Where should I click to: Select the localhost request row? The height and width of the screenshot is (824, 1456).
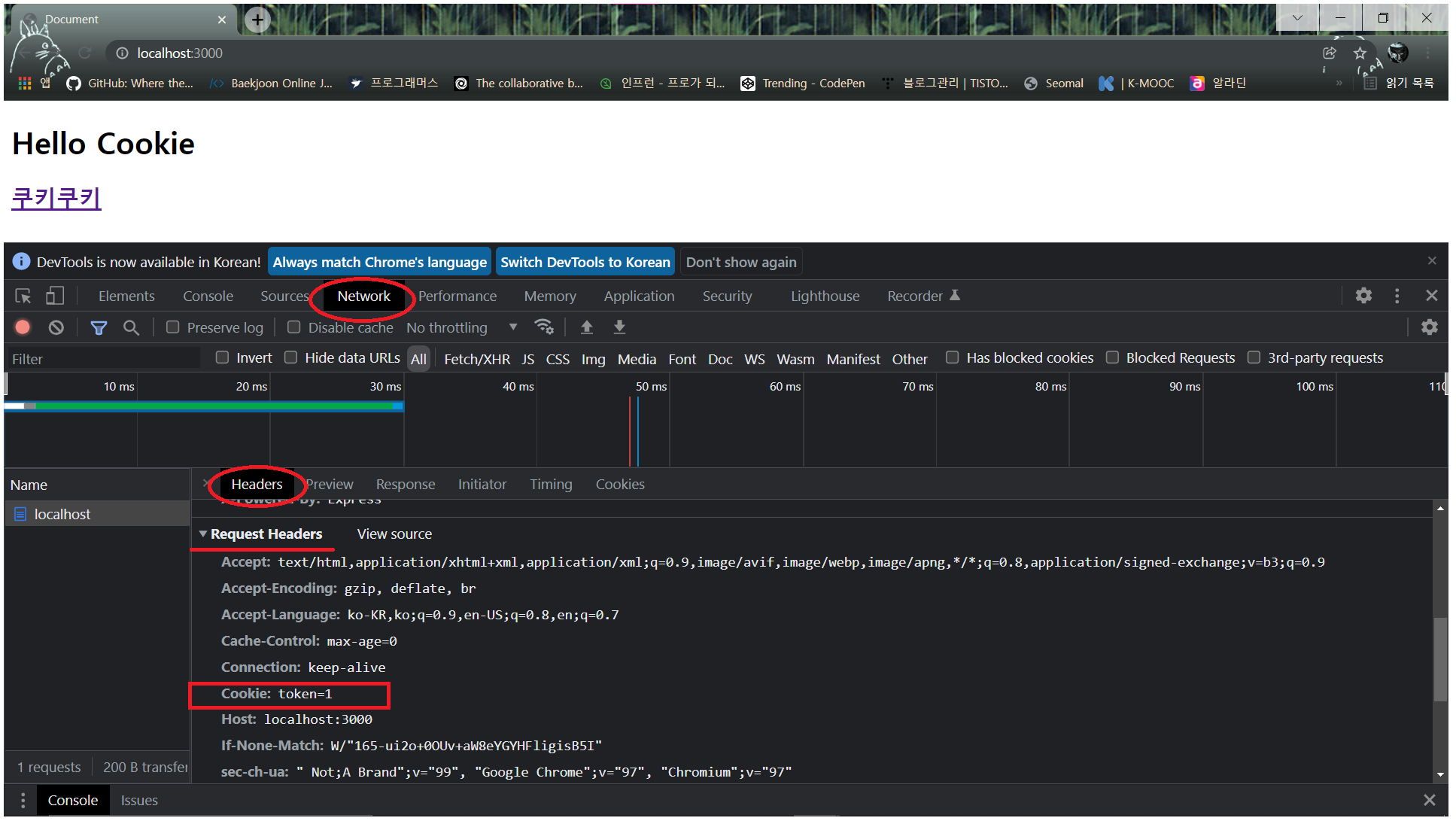pyautogui.click(x=96, y=514)
